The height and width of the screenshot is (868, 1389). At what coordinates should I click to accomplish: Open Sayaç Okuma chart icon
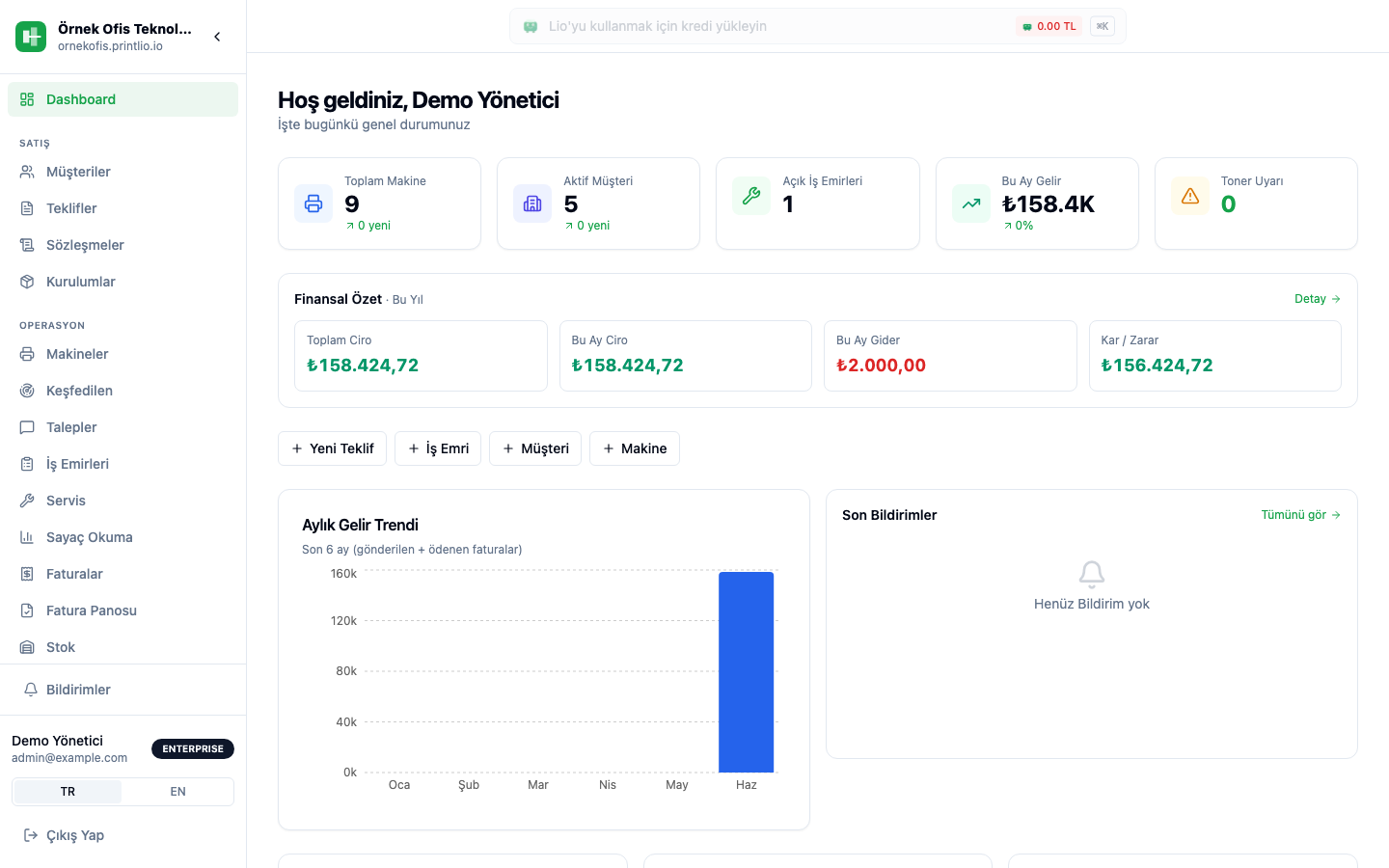coord(27,537)
